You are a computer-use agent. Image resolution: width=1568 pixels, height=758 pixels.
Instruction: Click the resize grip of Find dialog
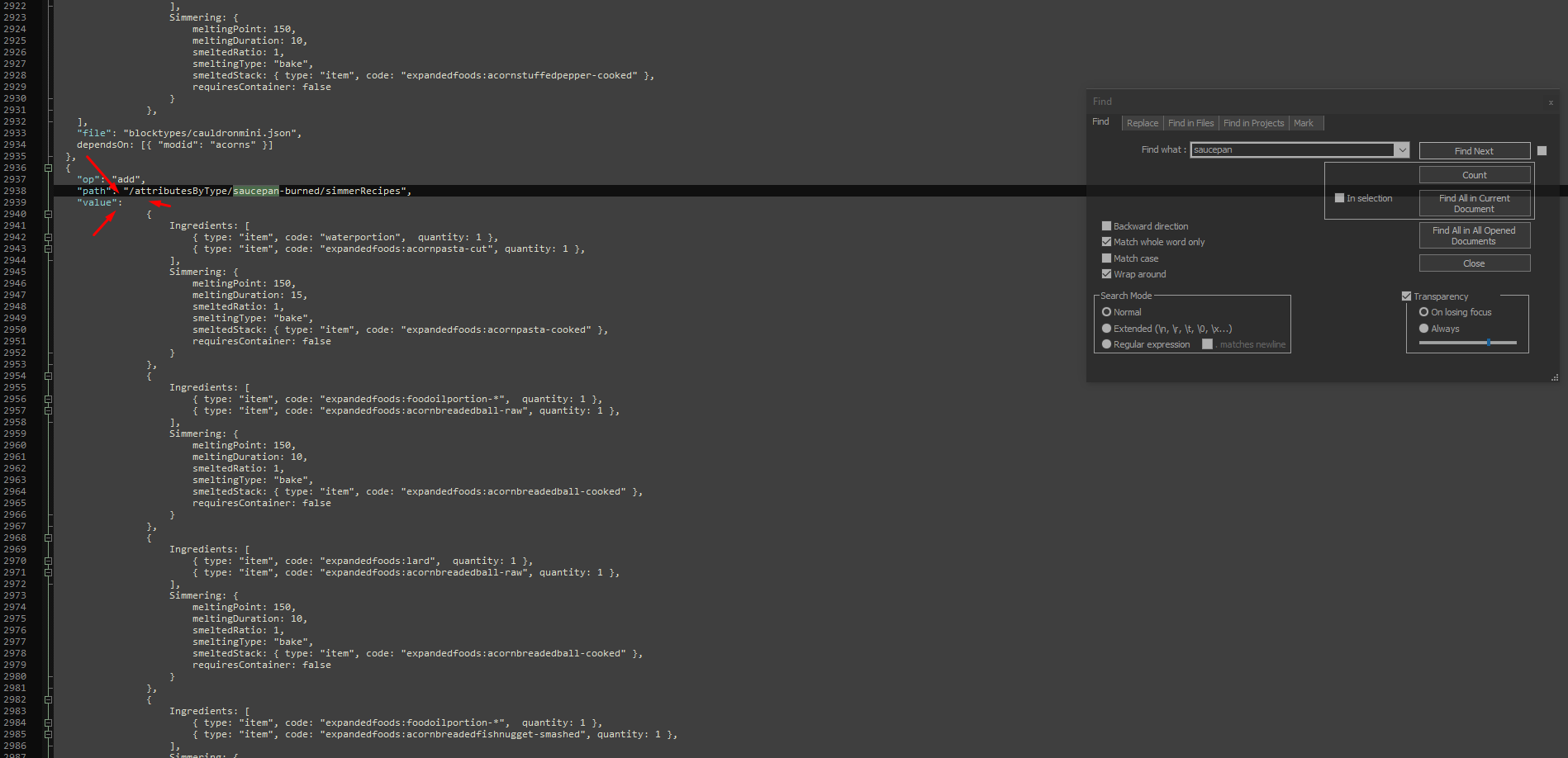tap(1554, 377)
